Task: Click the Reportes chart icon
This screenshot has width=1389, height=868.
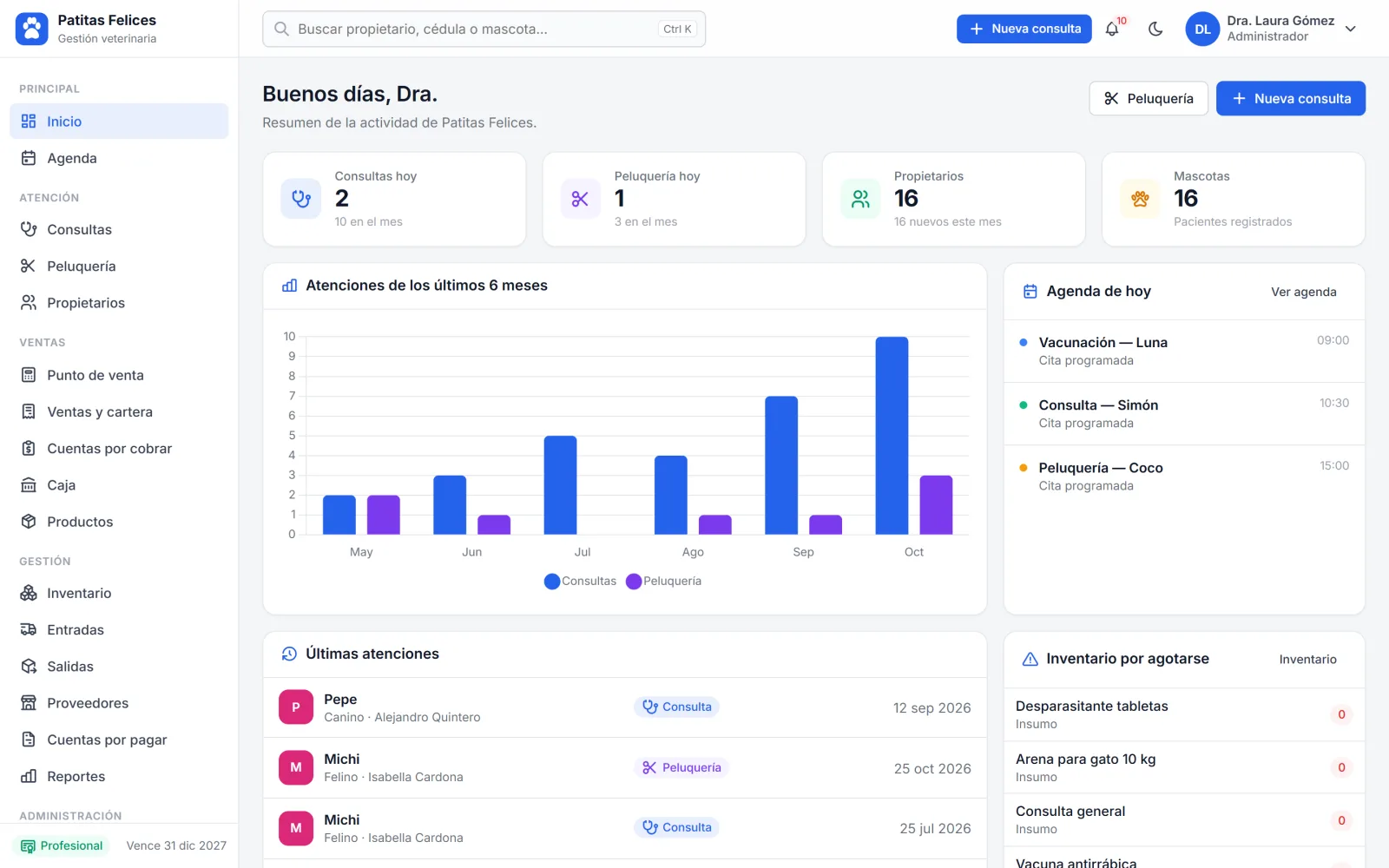Action: click(x=29, y=776)
